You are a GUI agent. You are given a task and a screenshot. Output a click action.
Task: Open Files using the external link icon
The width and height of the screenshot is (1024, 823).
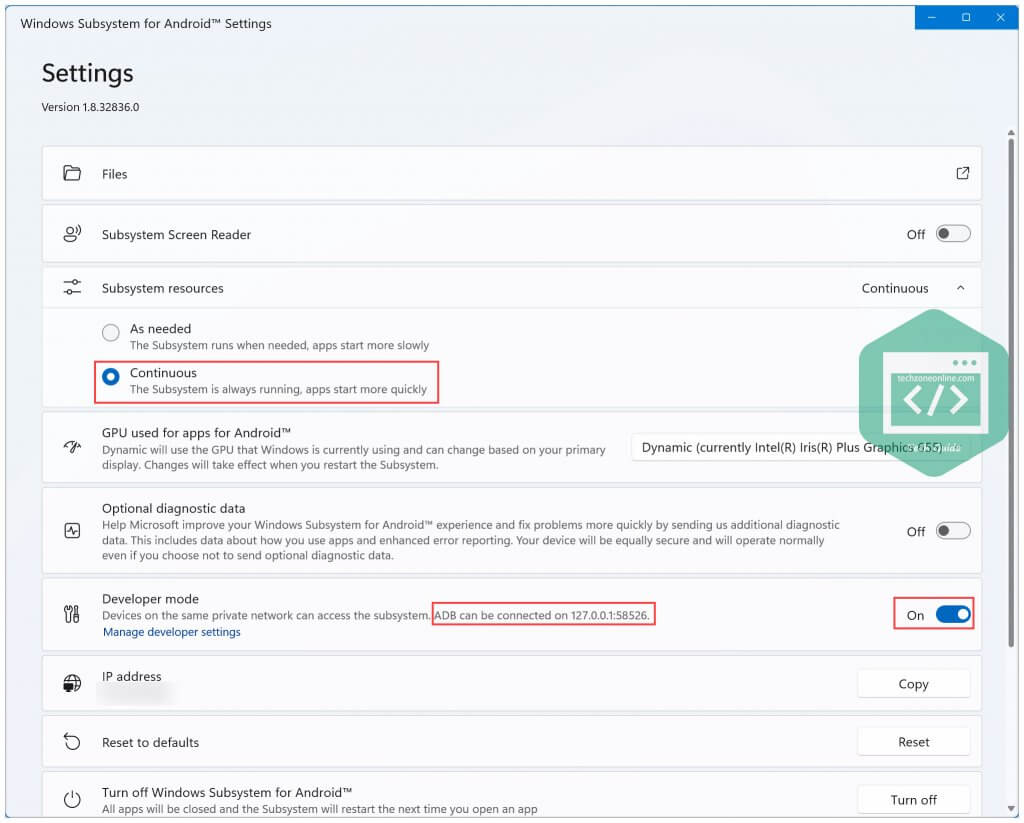tap(962, 172)
